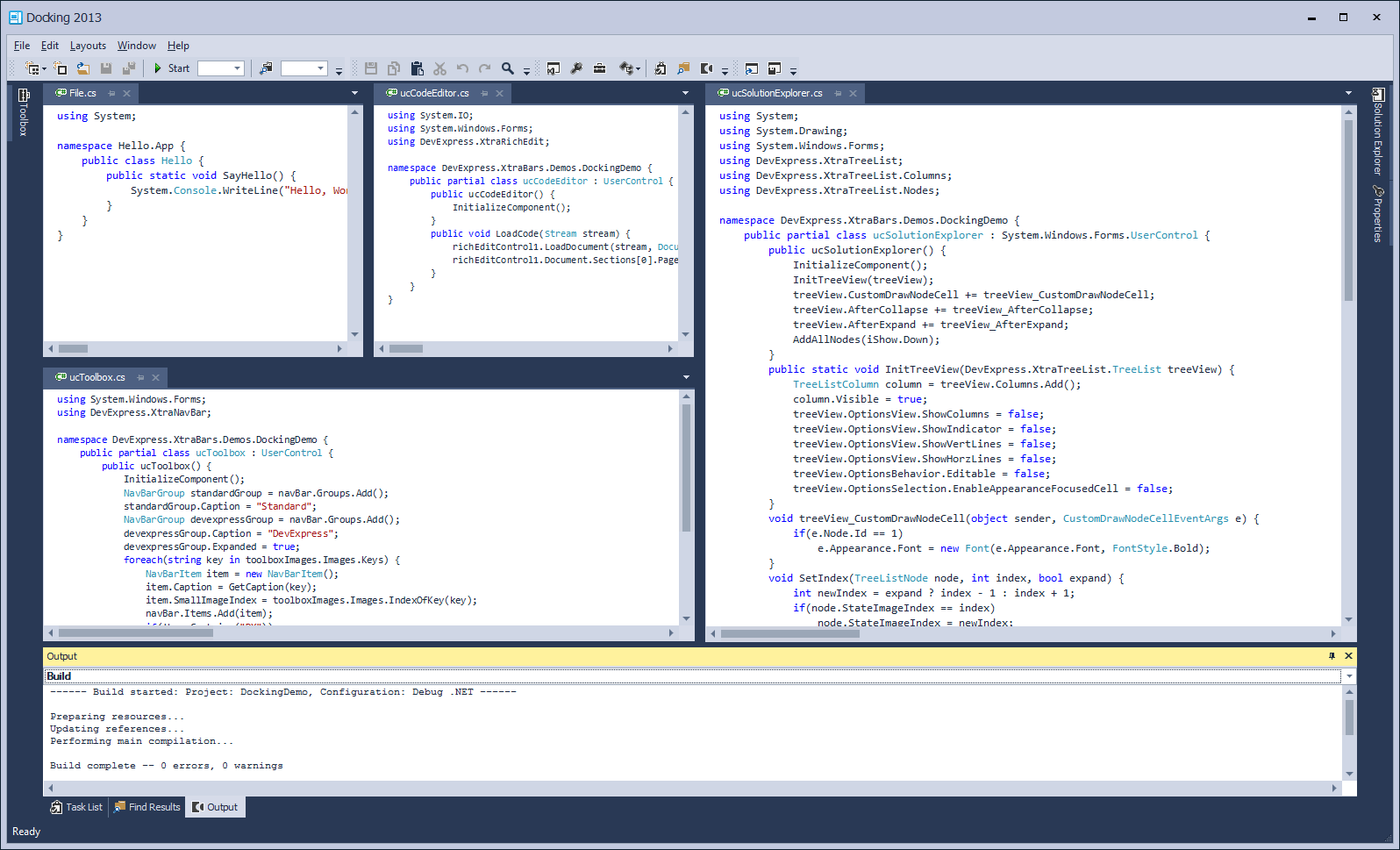Click the Start debugging button
The height and width of the screenshot is (850, 1400).
(x=171, y=68)
